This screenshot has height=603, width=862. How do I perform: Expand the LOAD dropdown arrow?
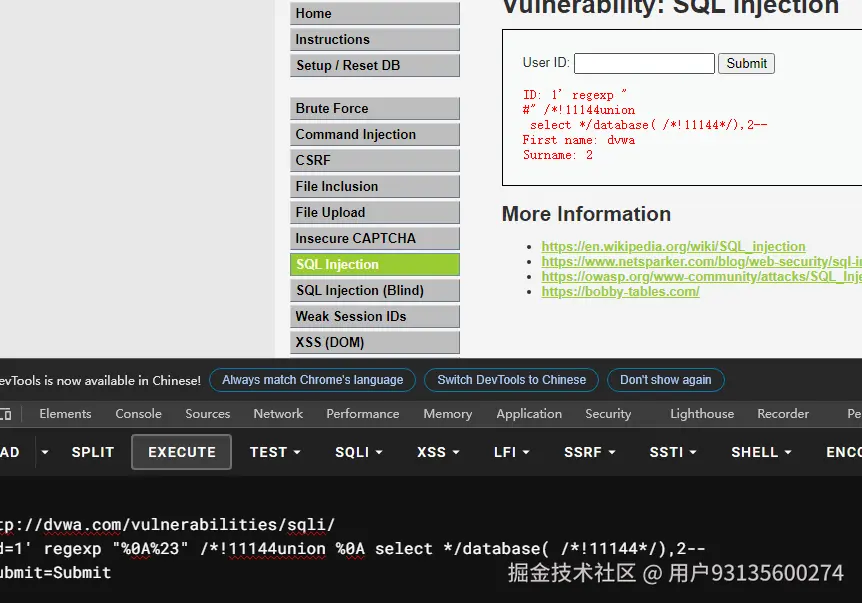coord(45,452)
